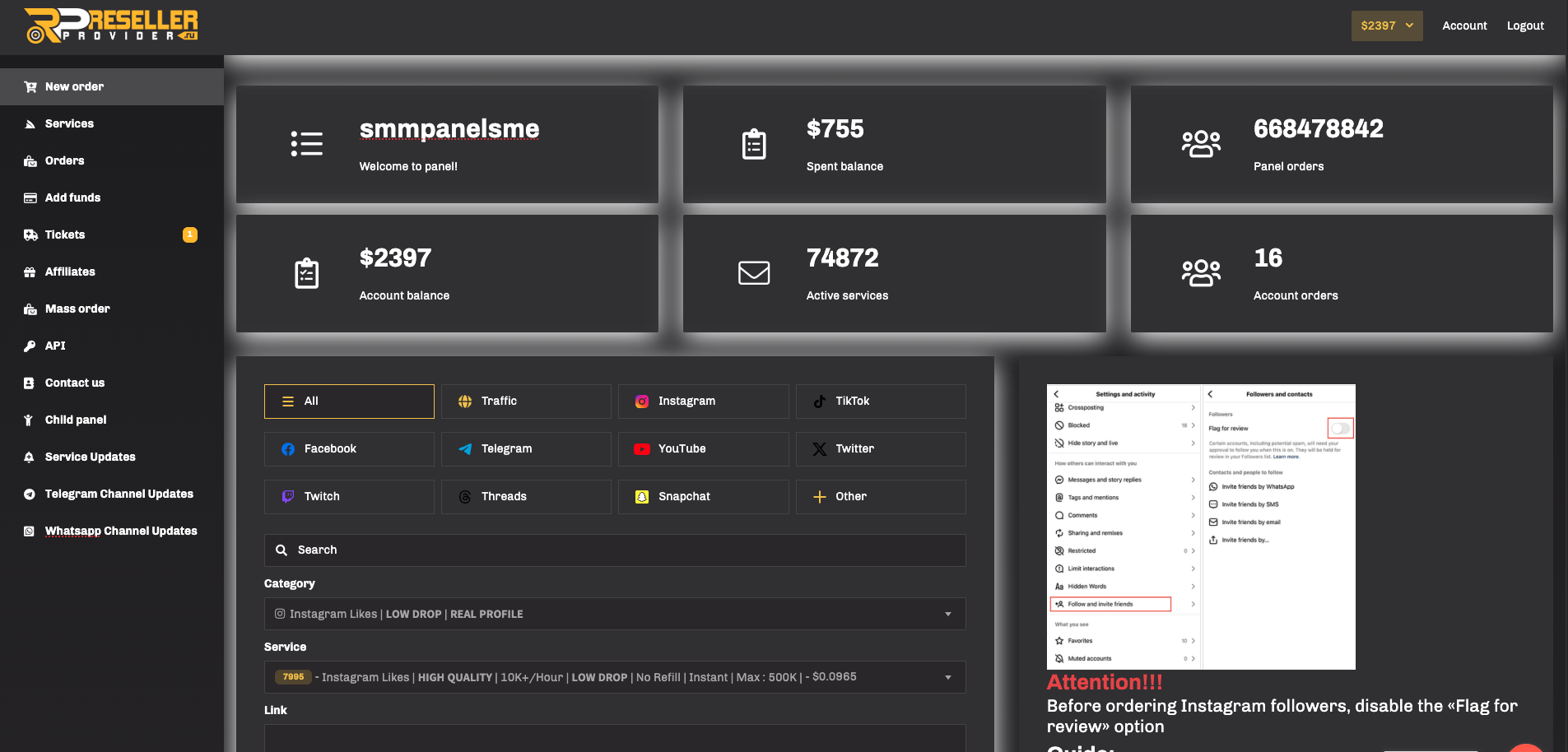Click the Instagram icon in platform filters

tap(642, 402)
